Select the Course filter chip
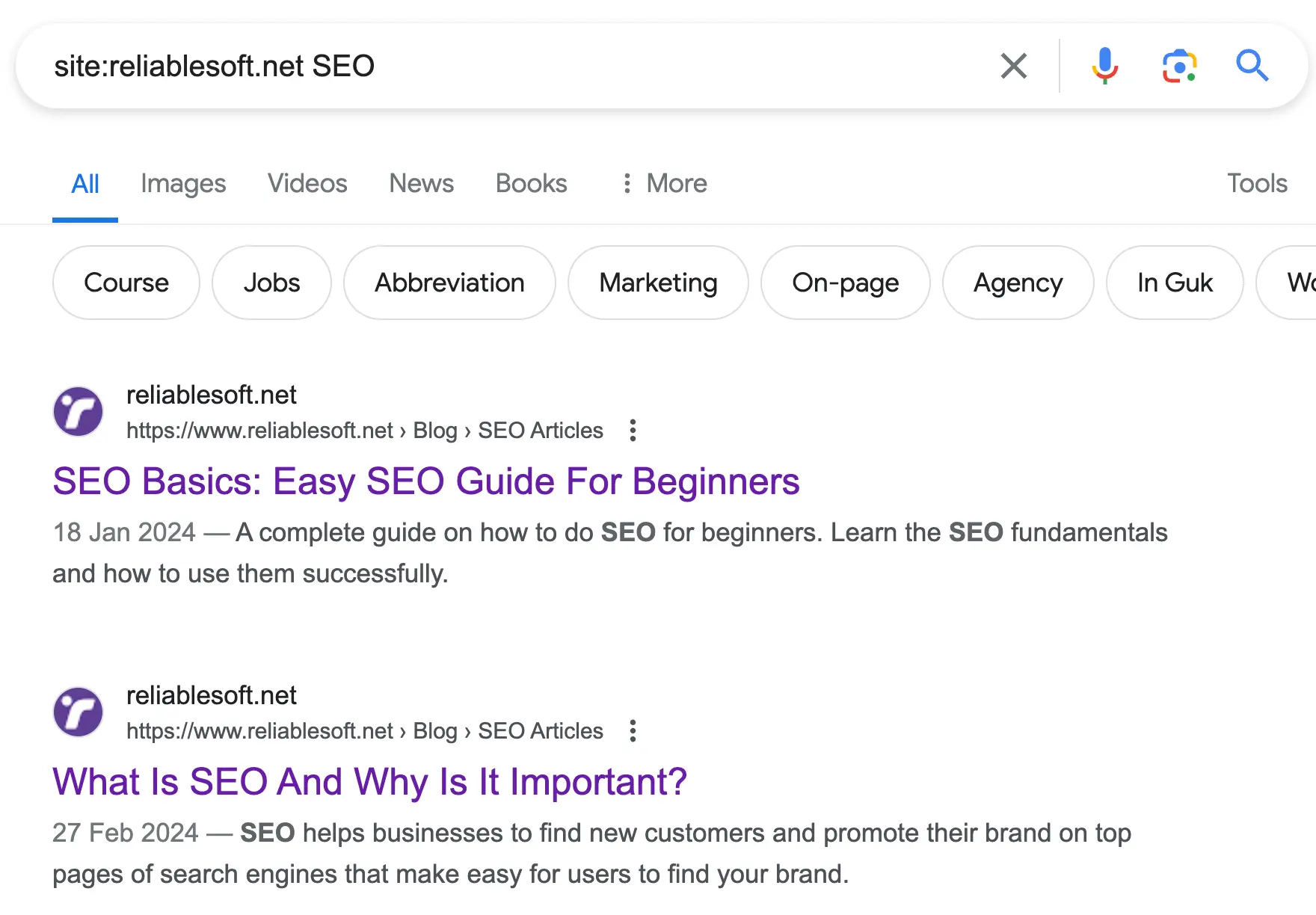The height and width of the screenshot is (915, 1316). tap(126, 283)
